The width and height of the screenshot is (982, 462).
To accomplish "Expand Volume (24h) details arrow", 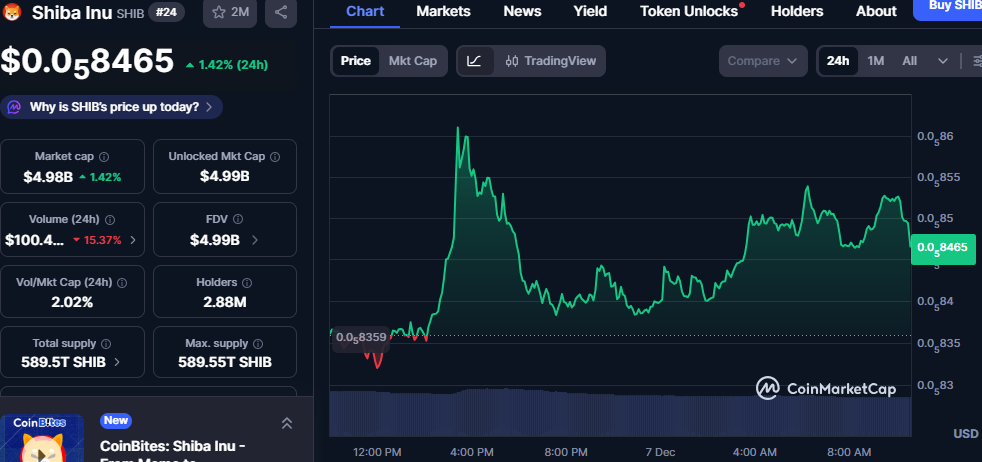I will pyautogui.click(x=133, y=240).
